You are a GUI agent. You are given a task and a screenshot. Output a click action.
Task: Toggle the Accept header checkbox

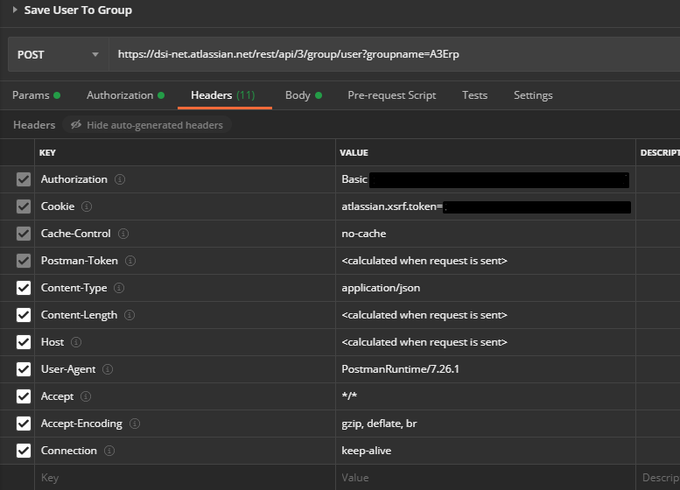tap(23, 396)
